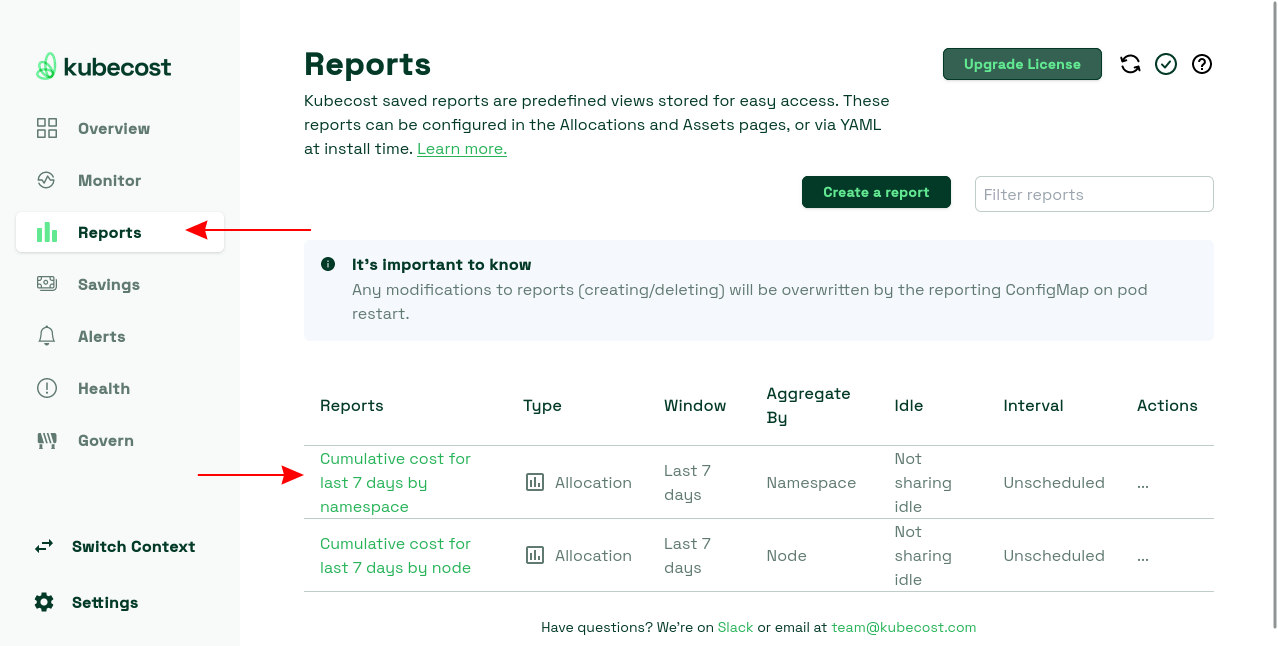
Task: Expand actions menu for namespace report
Action: 1143,482
